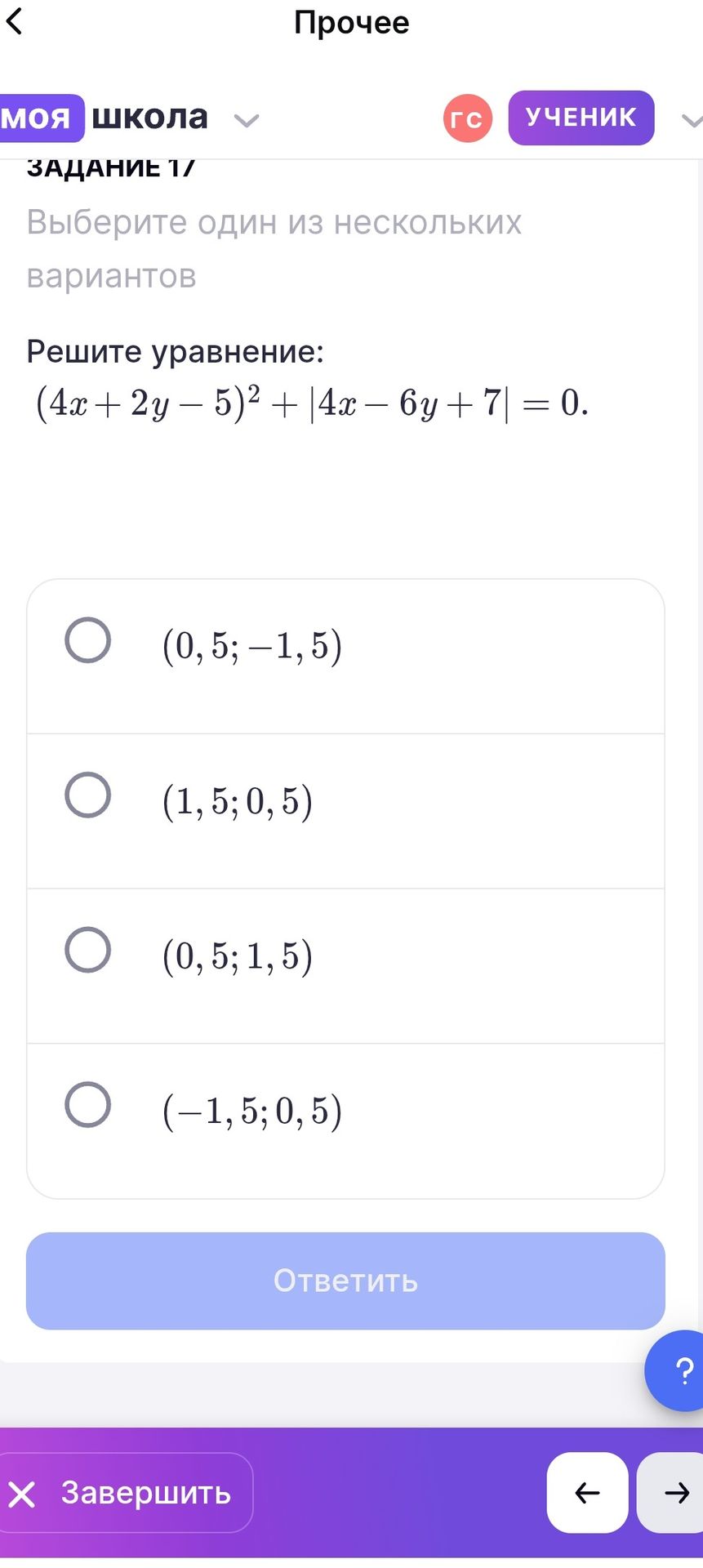Select radio option (−1,5; 0,5)
Image resolution: width=703 pixels, height=1568 pixels.
click(88, 1105)
